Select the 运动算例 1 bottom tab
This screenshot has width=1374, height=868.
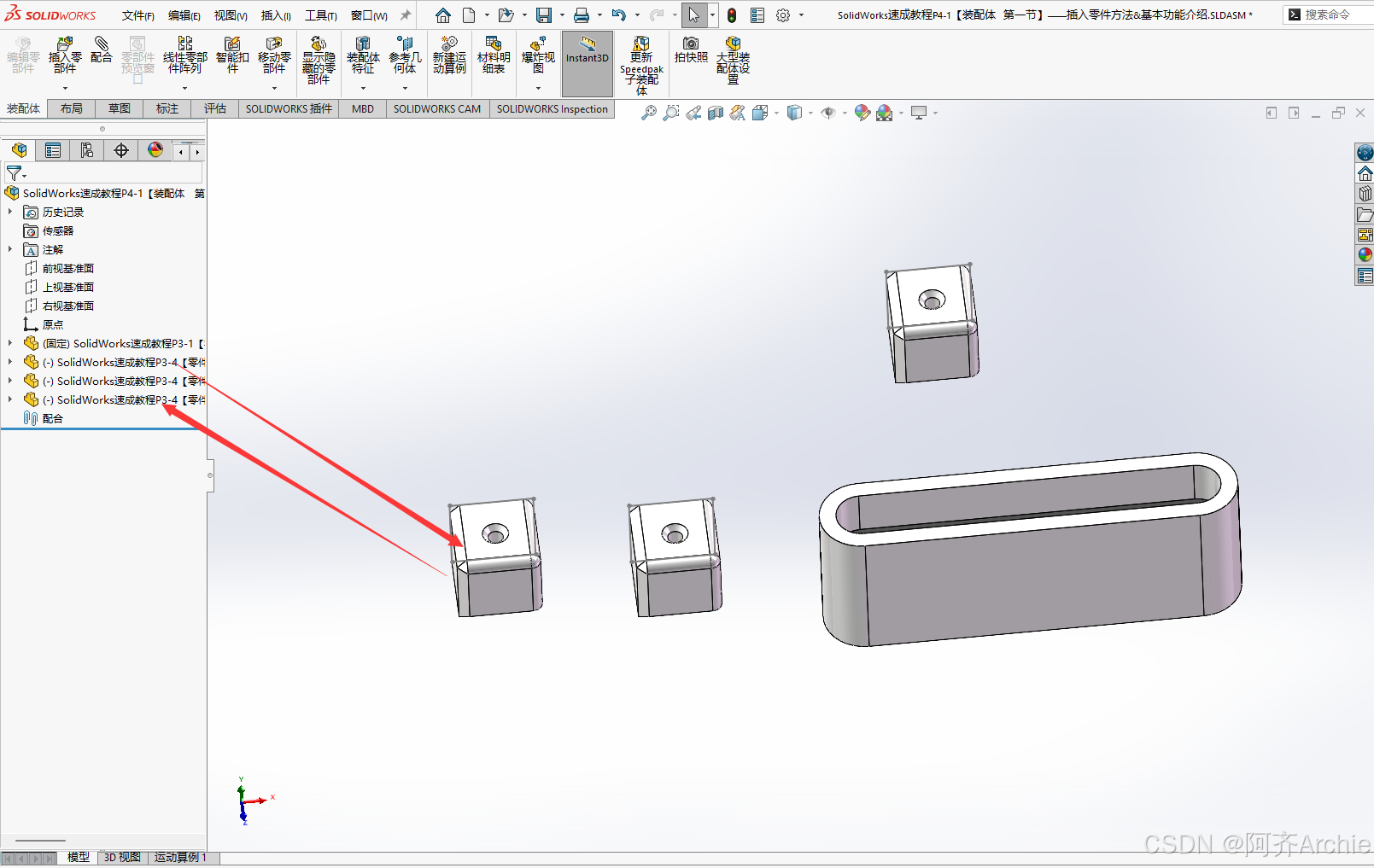[180, 857]
